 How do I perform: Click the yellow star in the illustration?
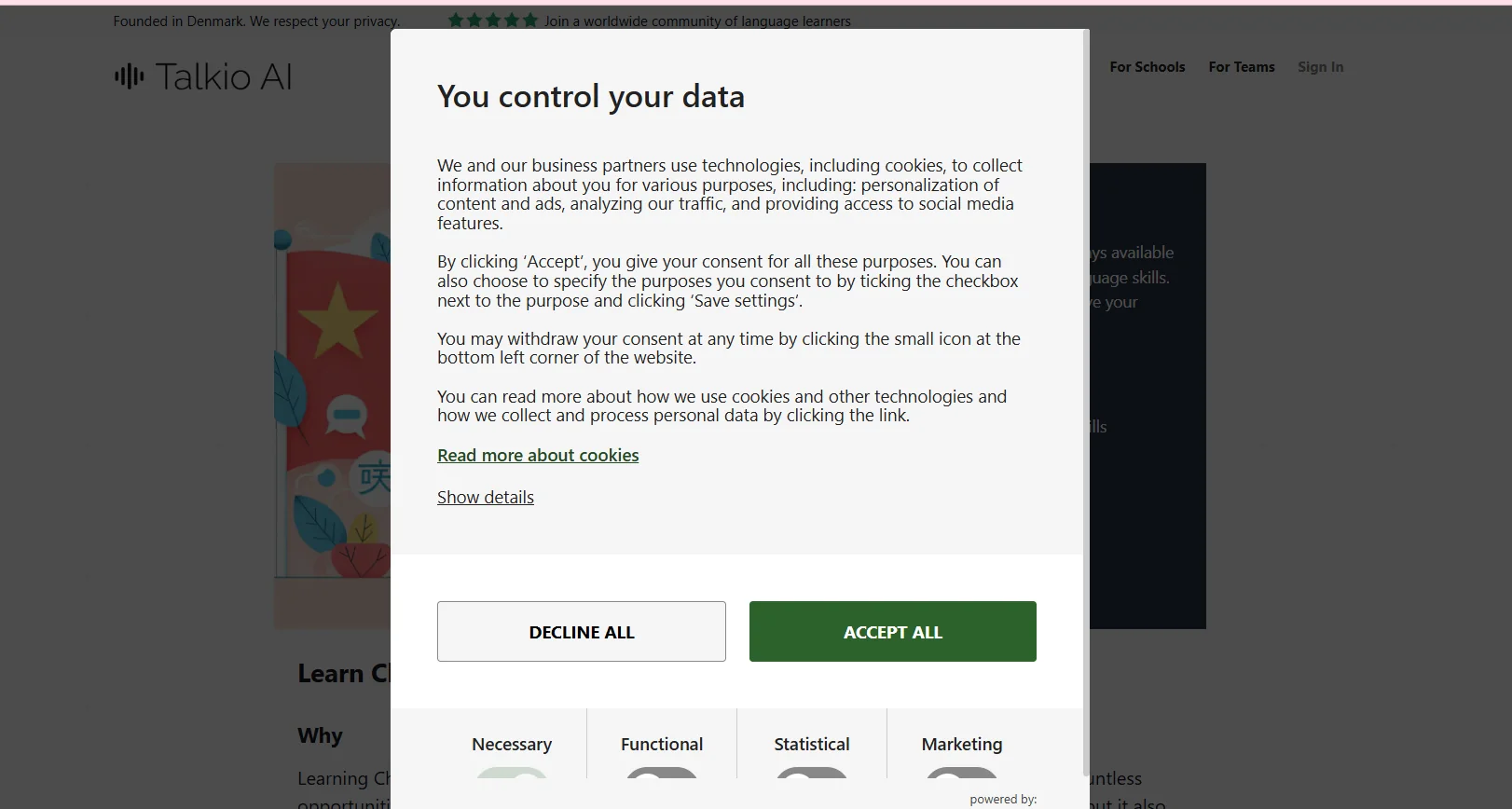pyautogui.click(x=337, y=320)
